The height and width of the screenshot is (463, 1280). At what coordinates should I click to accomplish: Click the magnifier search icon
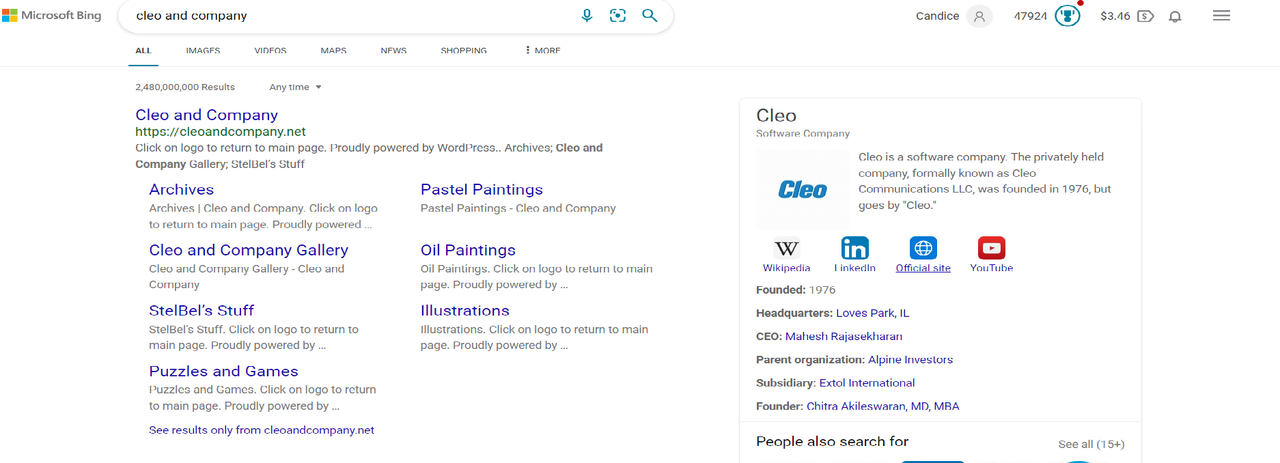[x=650, y=16]
